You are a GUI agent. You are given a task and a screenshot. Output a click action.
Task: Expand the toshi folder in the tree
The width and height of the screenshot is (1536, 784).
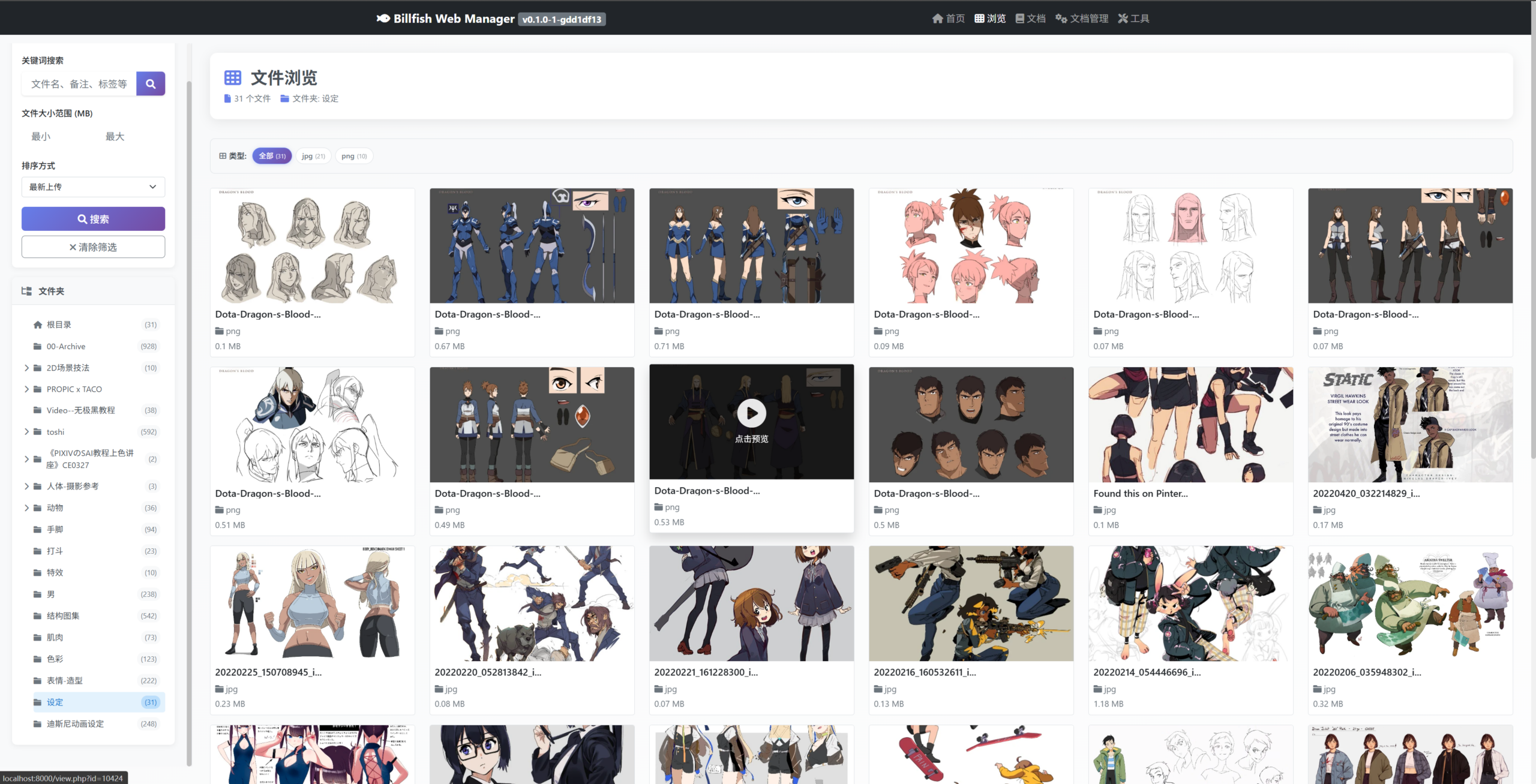26,431
